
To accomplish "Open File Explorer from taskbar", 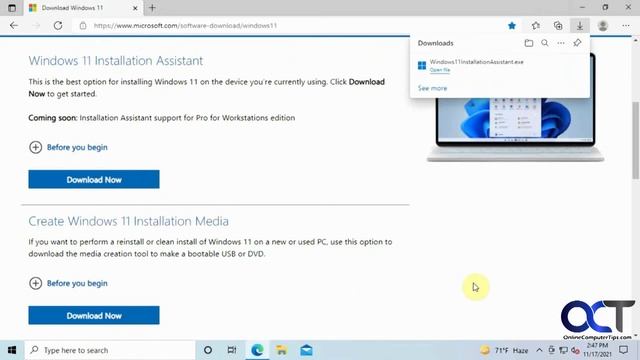I will click(281, 350).
